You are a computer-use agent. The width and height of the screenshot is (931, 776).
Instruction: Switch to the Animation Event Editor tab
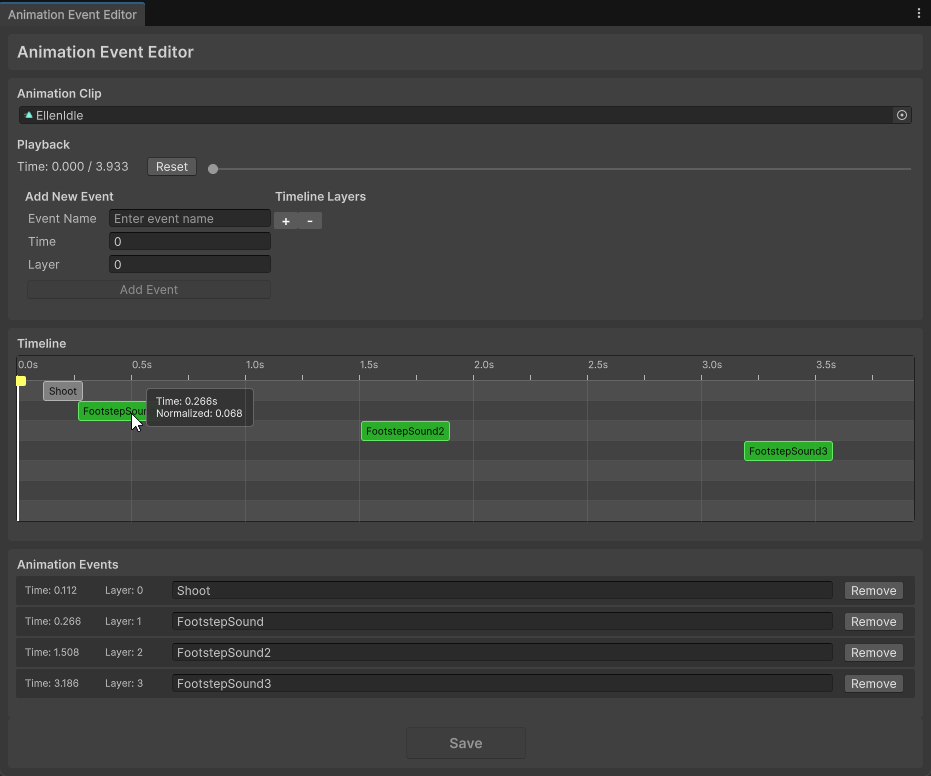coord(72,14)
